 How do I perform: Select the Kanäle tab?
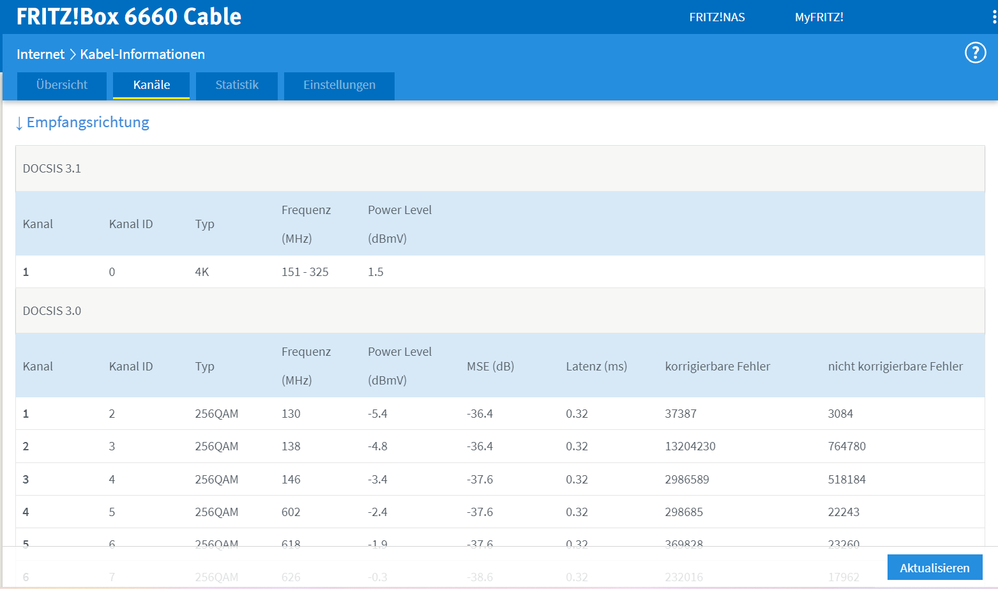click(x=151, y=85)
